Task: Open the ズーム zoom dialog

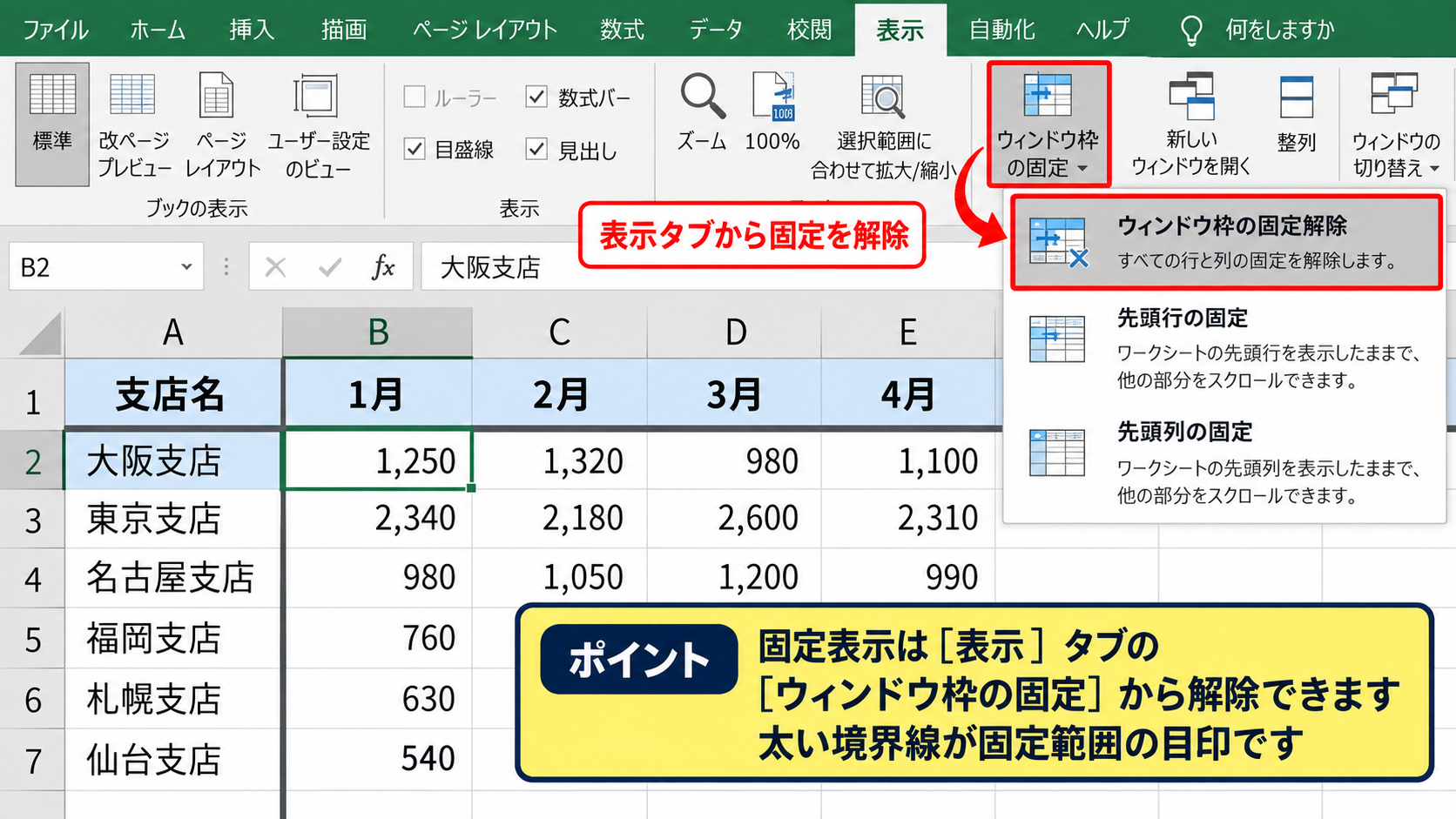Action: [x=702, y=113]
